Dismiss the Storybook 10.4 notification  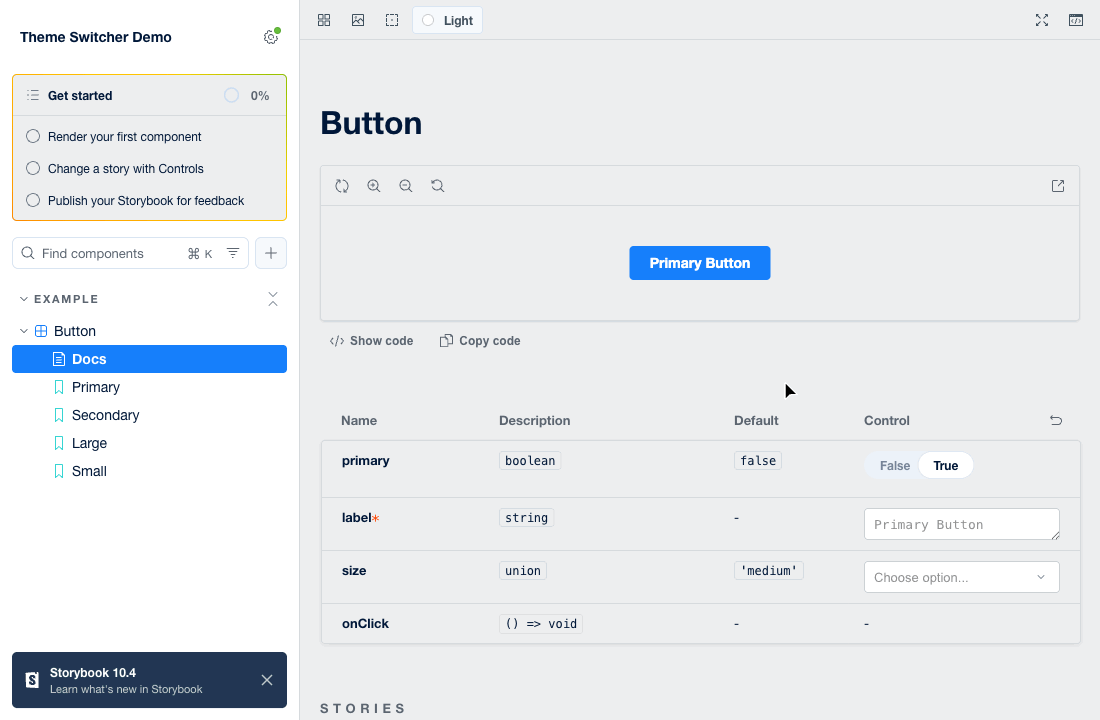pos(267,680)
